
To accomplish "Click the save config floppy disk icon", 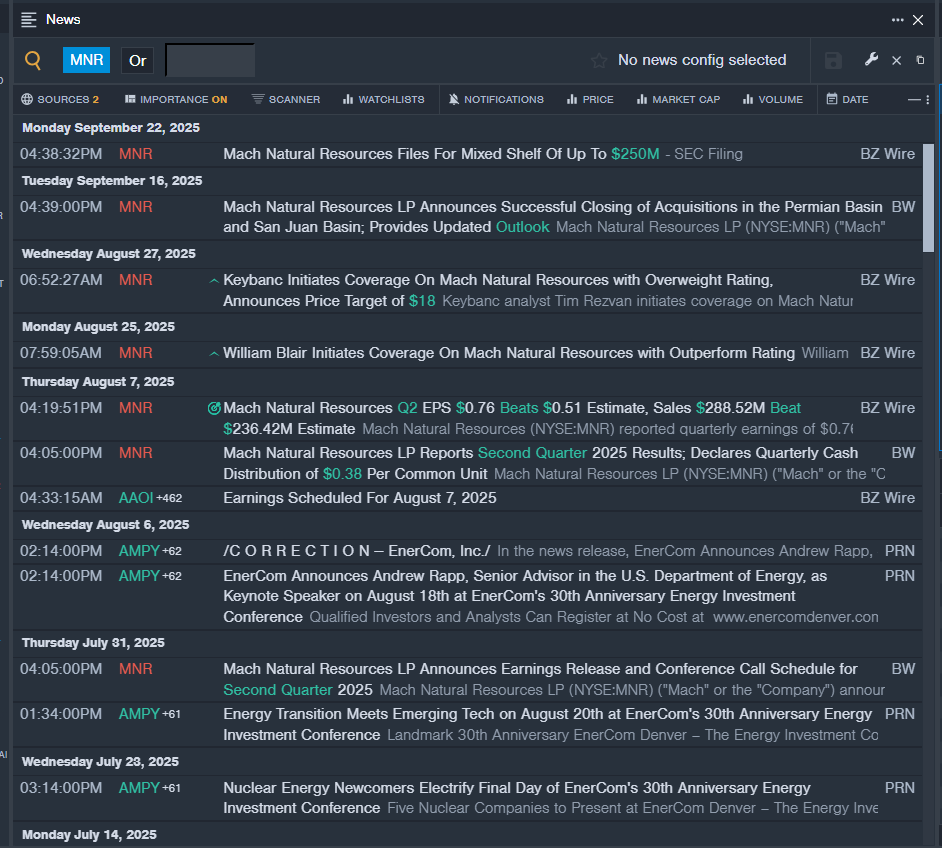I will [x=833, y=61].
